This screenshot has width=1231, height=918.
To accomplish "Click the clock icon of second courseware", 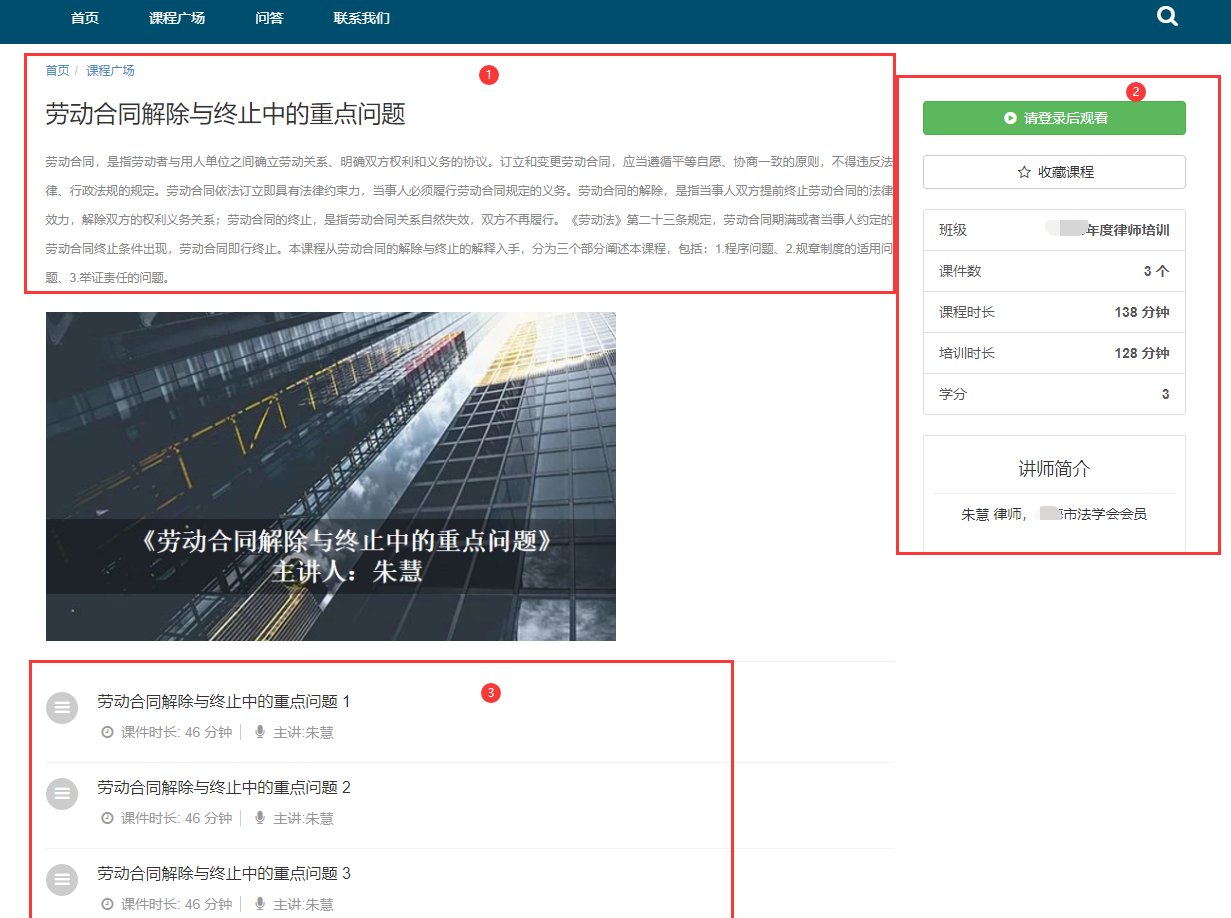I will [x=108, y=819].
